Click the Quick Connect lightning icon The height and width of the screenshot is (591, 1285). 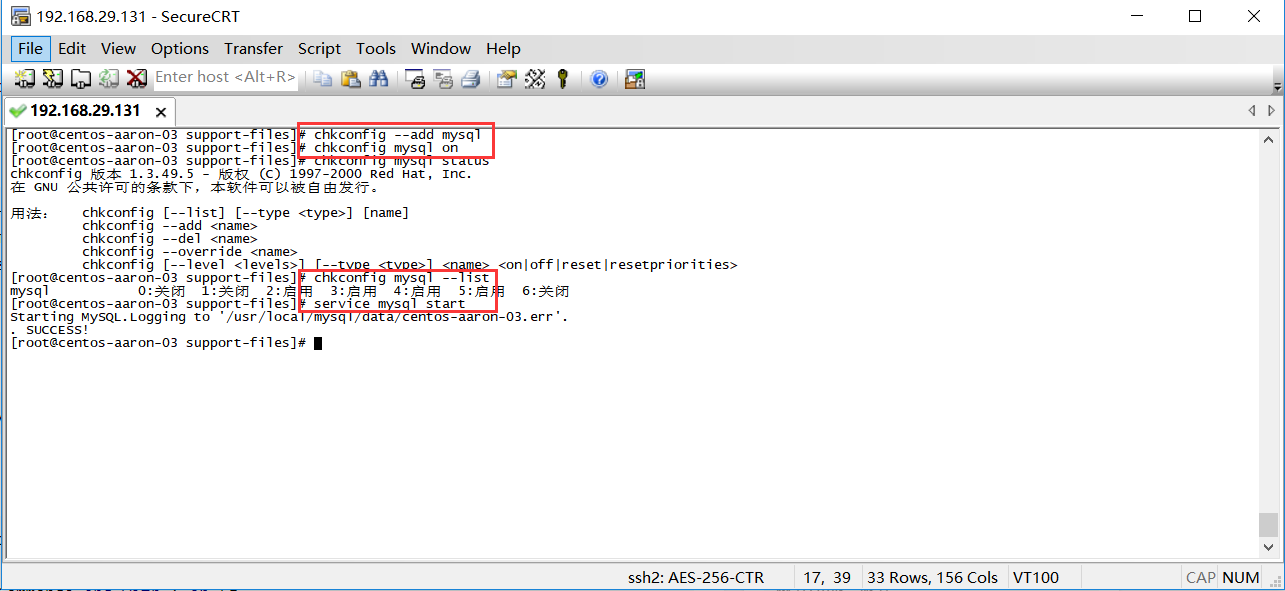[x=53, y=78]
